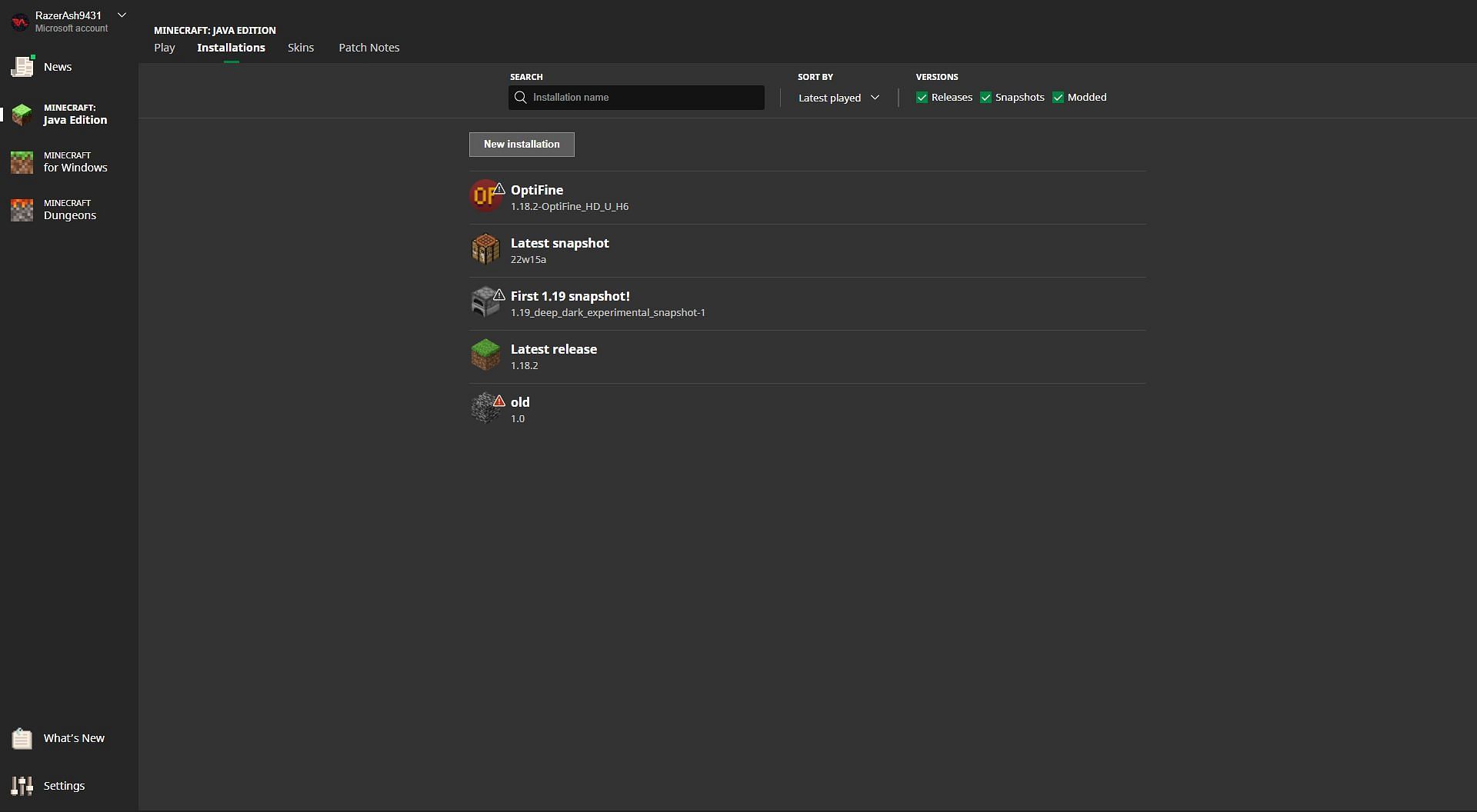Click version text 1.18.2 under Latest release
The height and width of the screenshot is (812, 1477).
pyautogui.click(x=525, y=366)
